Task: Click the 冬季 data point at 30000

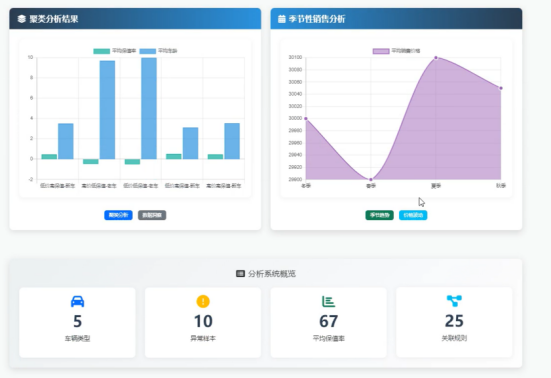Action: [306, 119]
